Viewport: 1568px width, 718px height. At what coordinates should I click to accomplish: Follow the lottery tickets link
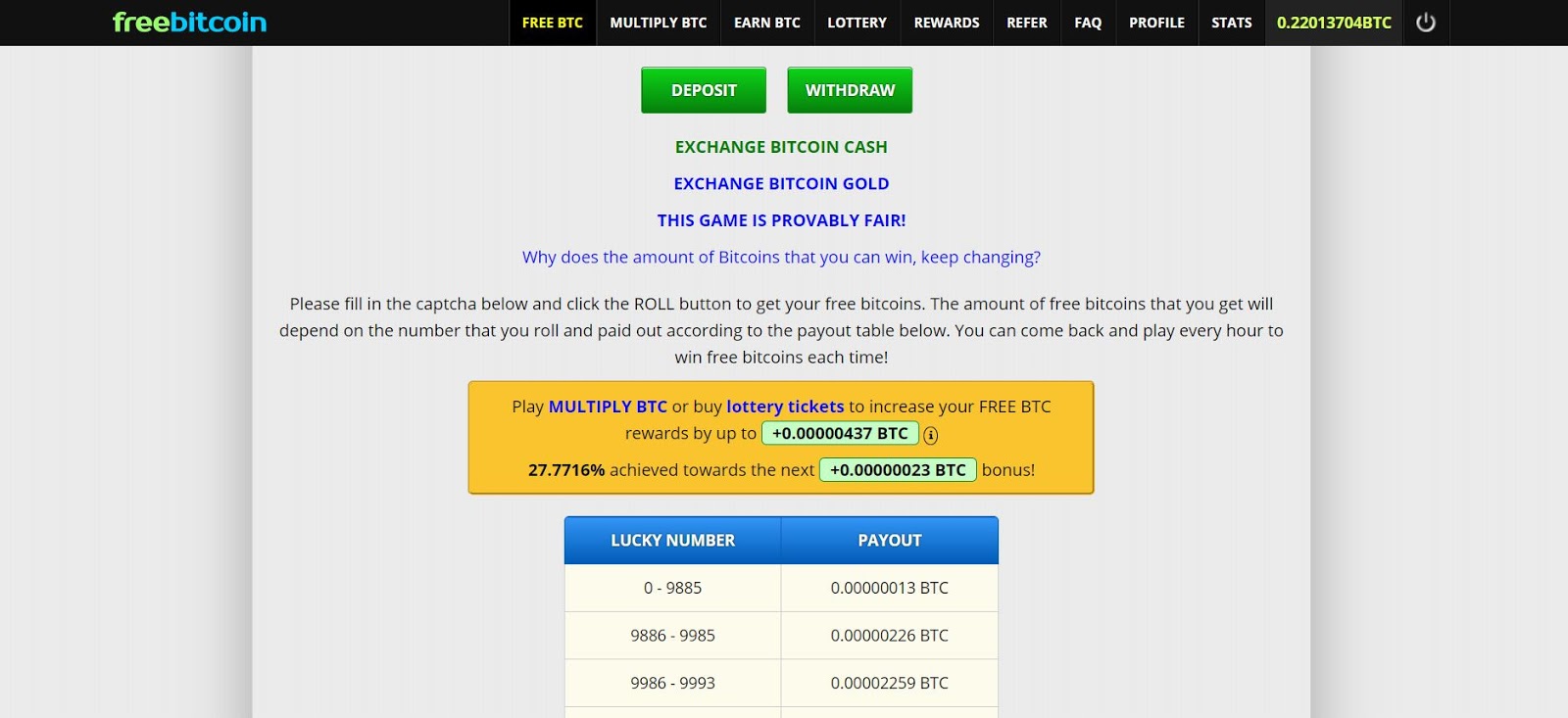pos(785,407)
